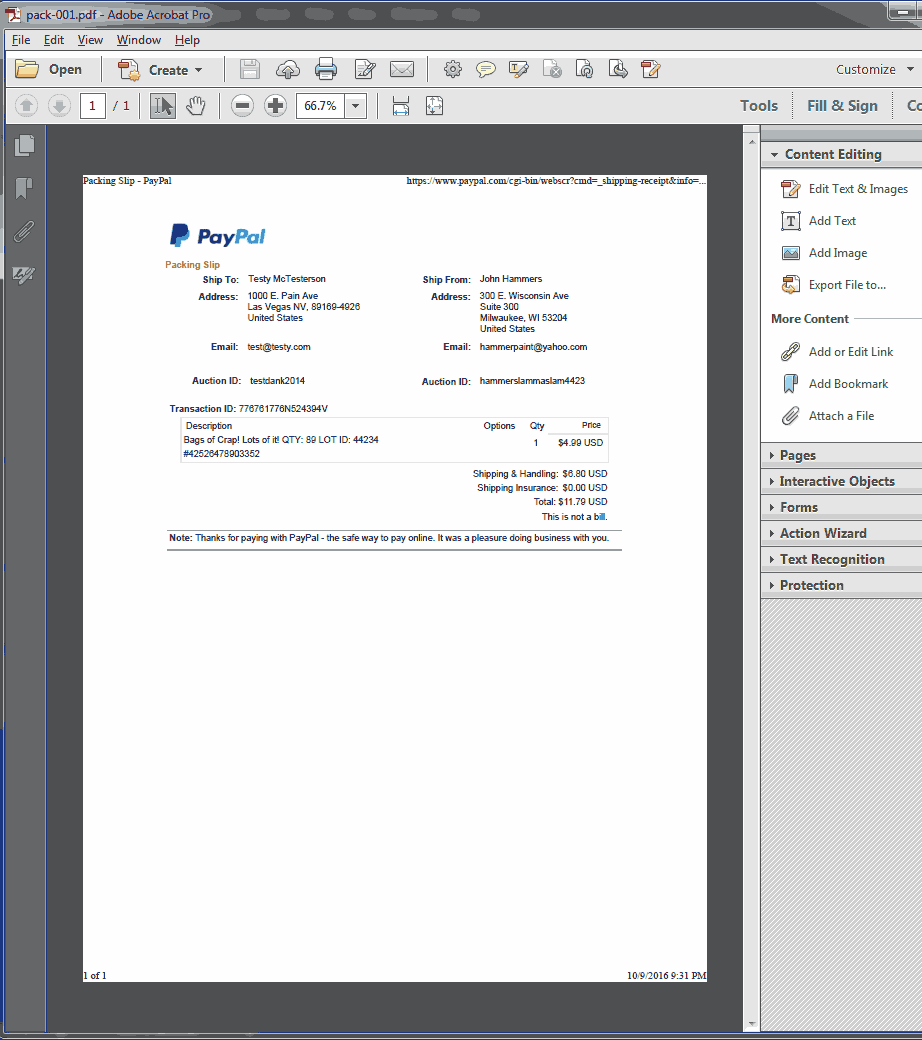This screenshot has width=922, height=1040.
Task: Click the fit one full page icon
Action: (434, 105)
